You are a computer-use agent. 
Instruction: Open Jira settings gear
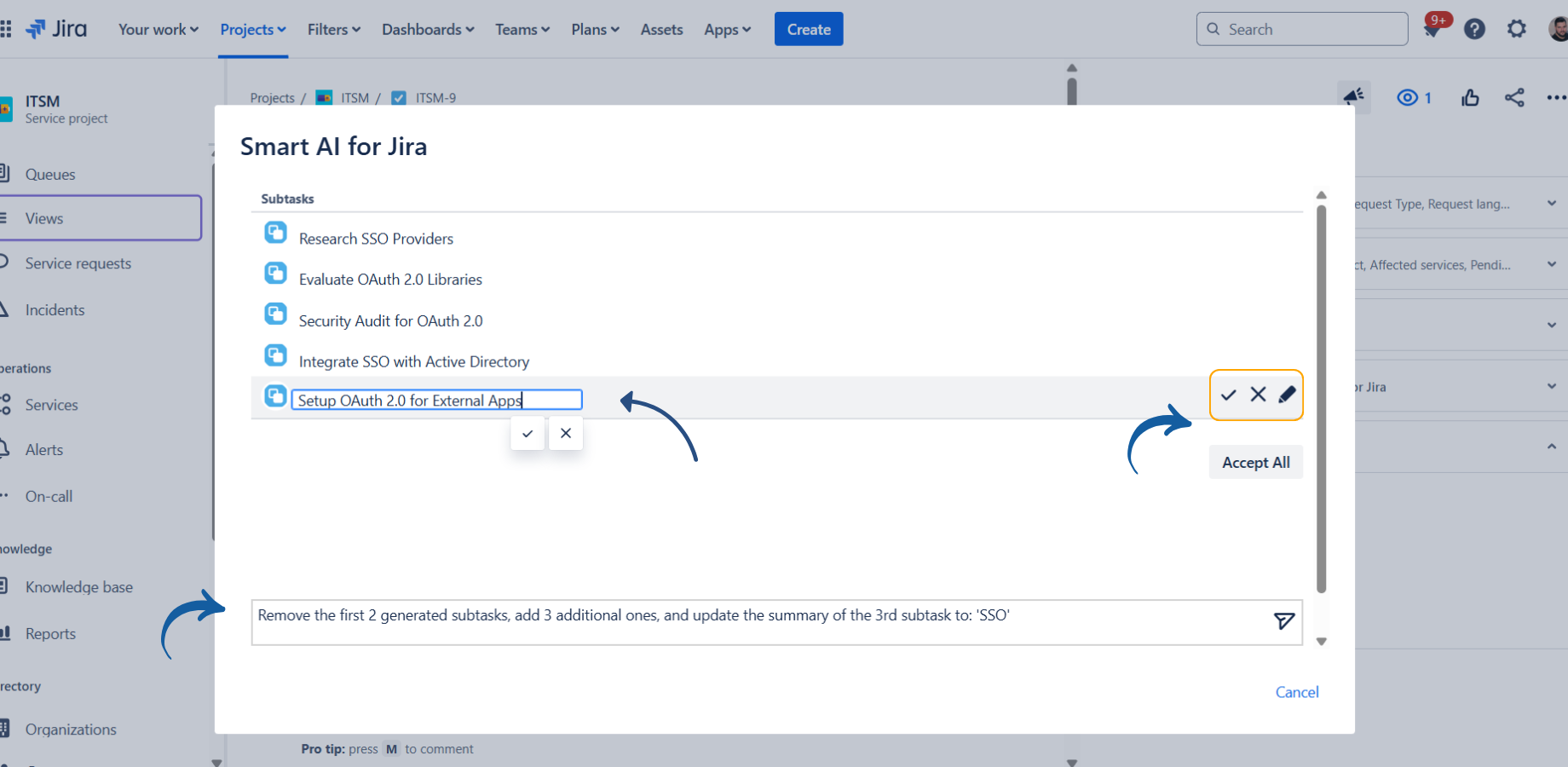(1517, 29)
